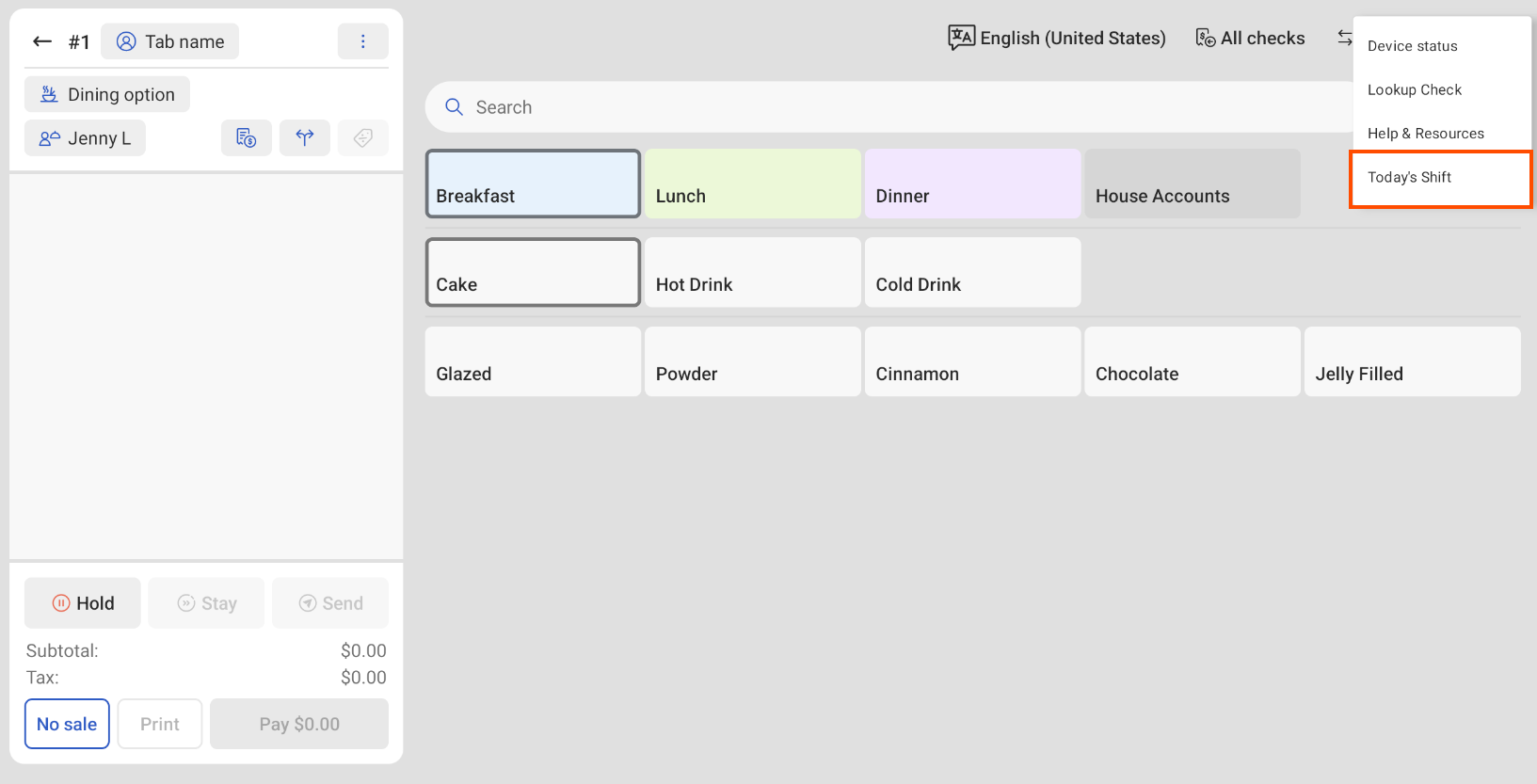1537x784 pixels.
Task: Add Glazed item to check
Action: (533, 361)
